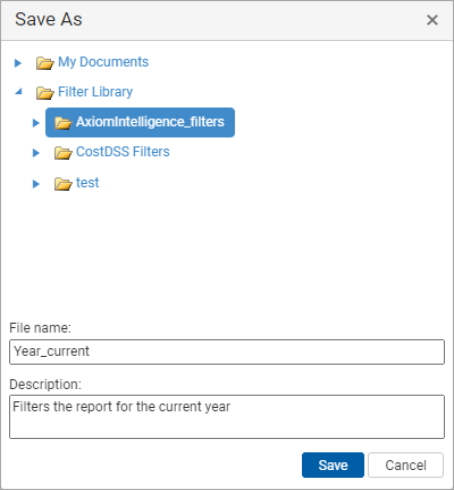
Task: Expand the CostDSS Filters folder arrow
Action: point(36,153)
